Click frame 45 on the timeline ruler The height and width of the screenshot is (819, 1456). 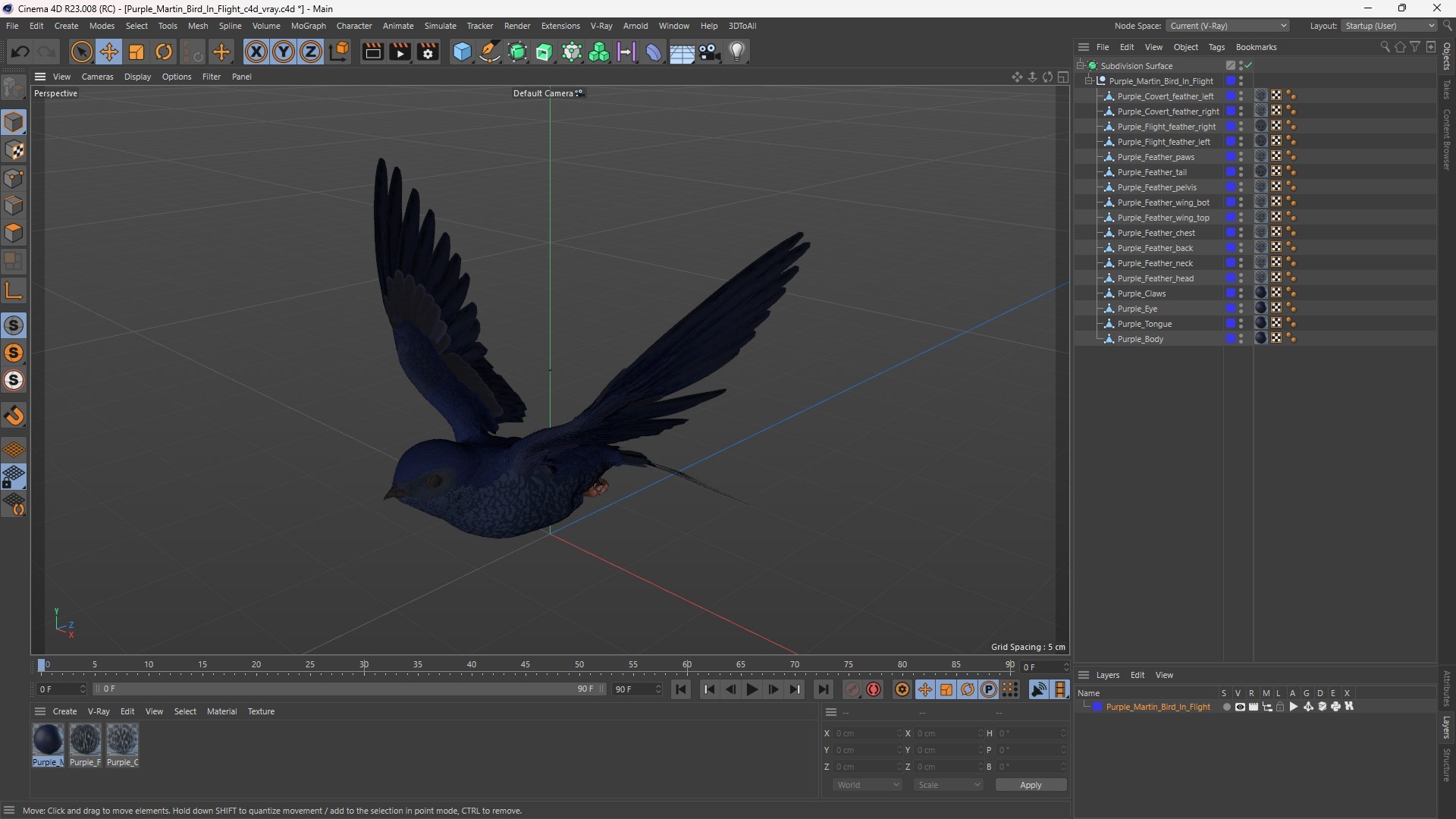[525, 665]
